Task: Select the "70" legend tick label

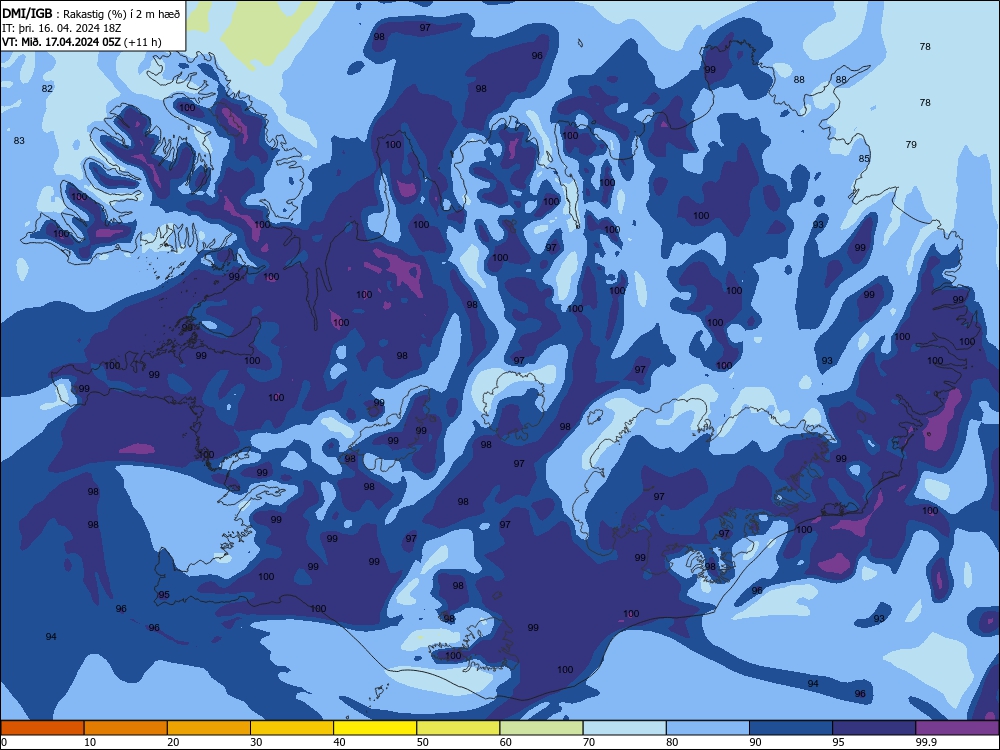Action: point(589,742)
